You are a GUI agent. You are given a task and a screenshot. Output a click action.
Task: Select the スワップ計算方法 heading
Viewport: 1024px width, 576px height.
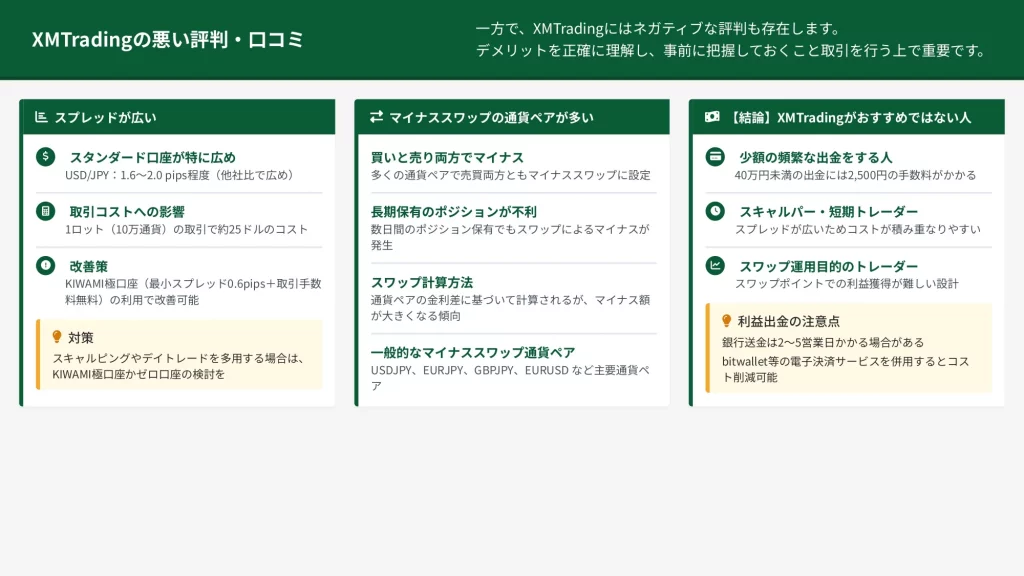tap(421, 282)
